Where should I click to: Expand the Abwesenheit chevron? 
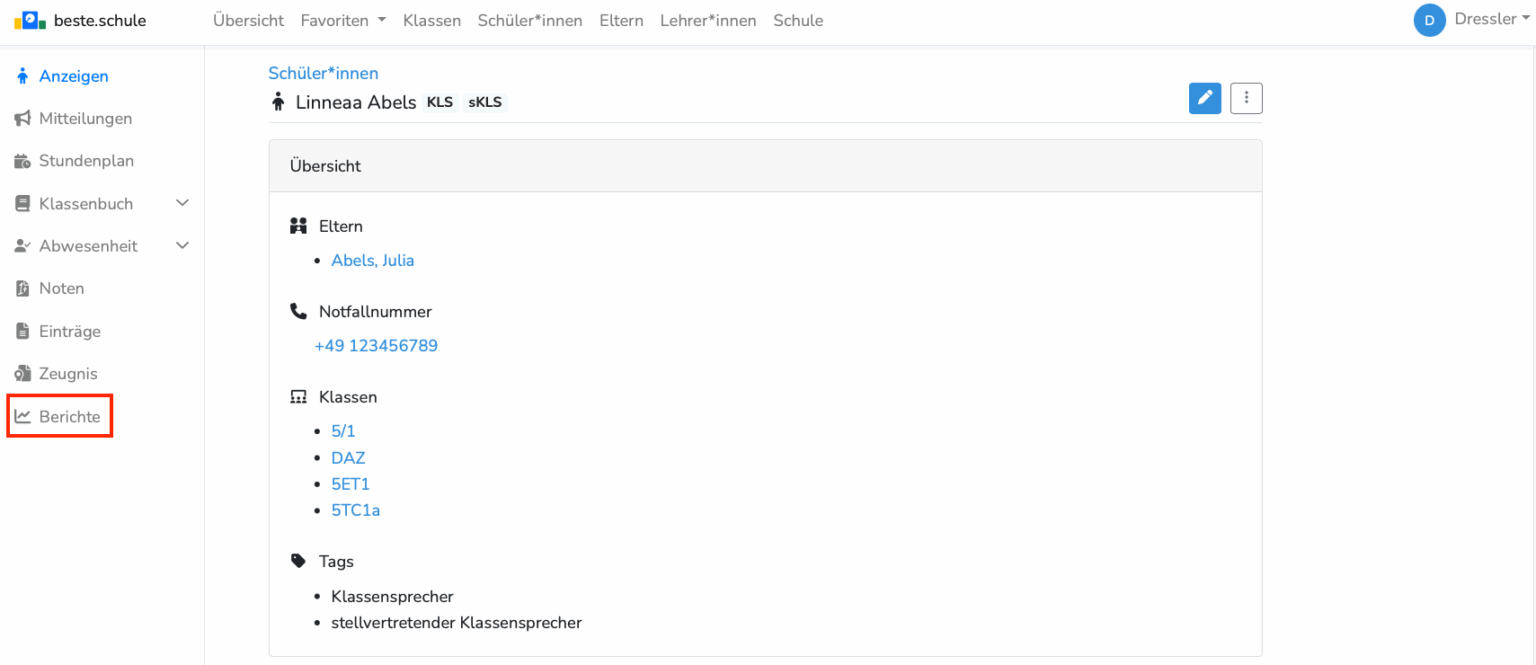[x=182, y=246]
